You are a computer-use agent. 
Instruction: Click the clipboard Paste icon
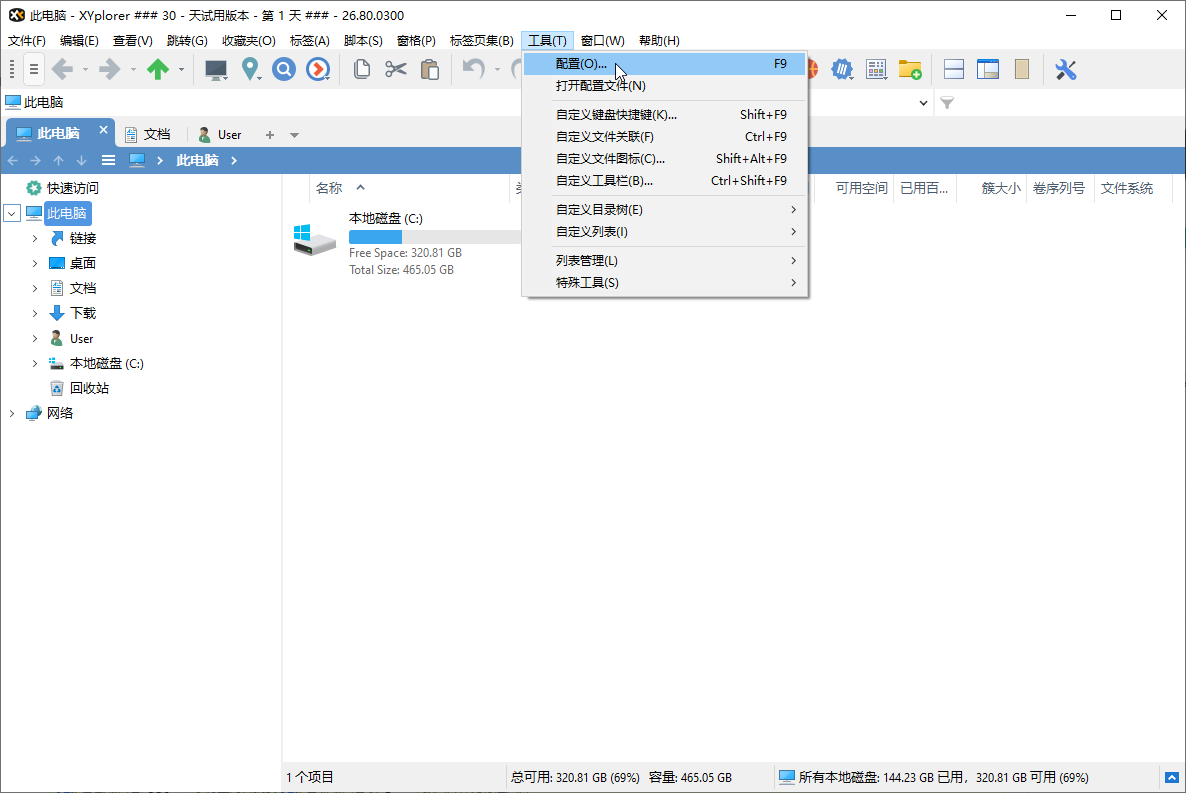[430, 70]
